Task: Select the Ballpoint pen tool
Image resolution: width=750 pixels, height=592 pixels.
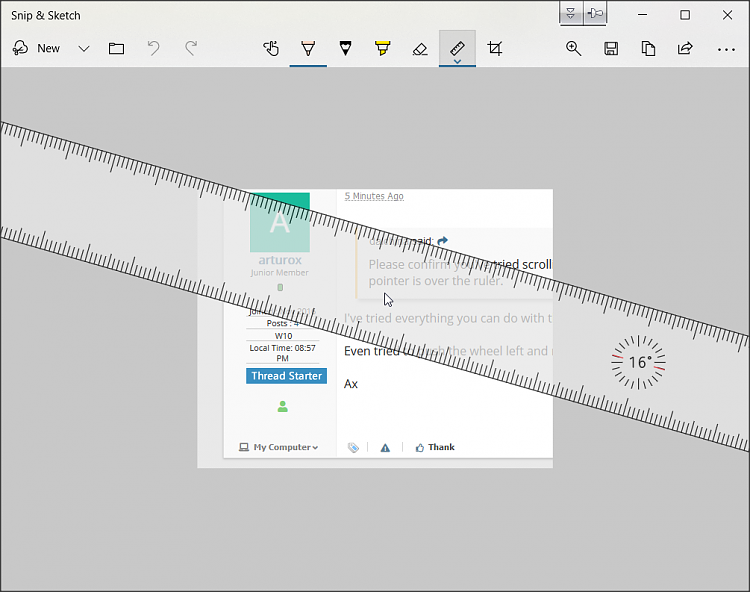Action: (x=308, y=48)
